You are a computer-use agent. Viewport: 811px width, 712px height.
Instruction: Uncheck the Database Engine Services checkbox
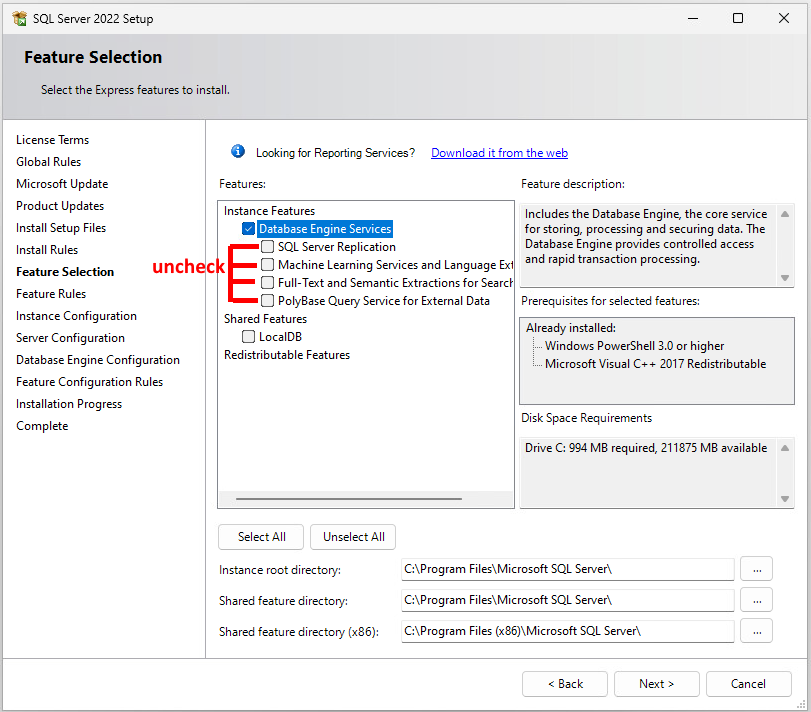(249, 229)
